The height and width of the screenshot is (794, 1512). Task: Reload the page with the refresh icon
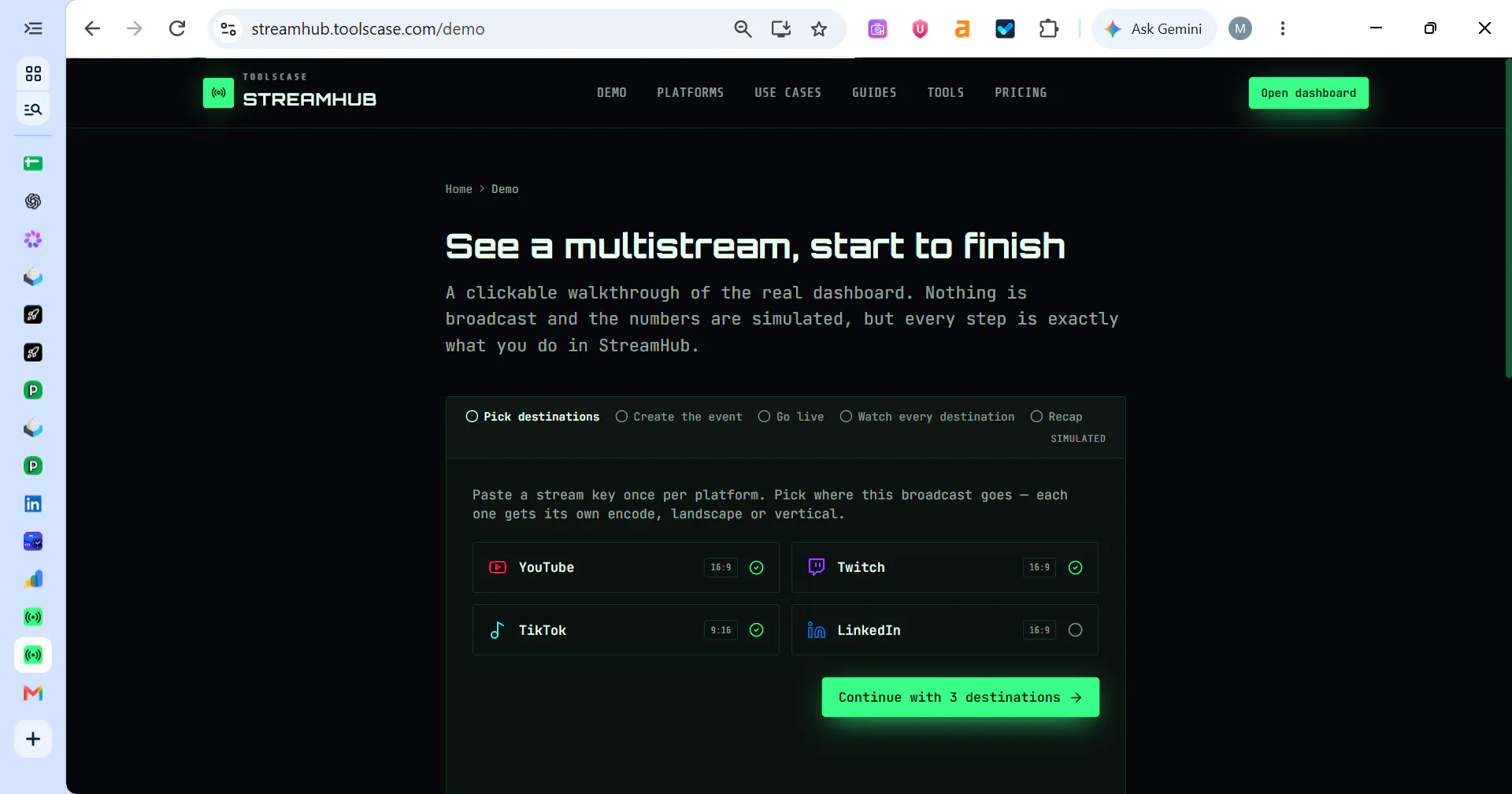(x=177, y=29)
